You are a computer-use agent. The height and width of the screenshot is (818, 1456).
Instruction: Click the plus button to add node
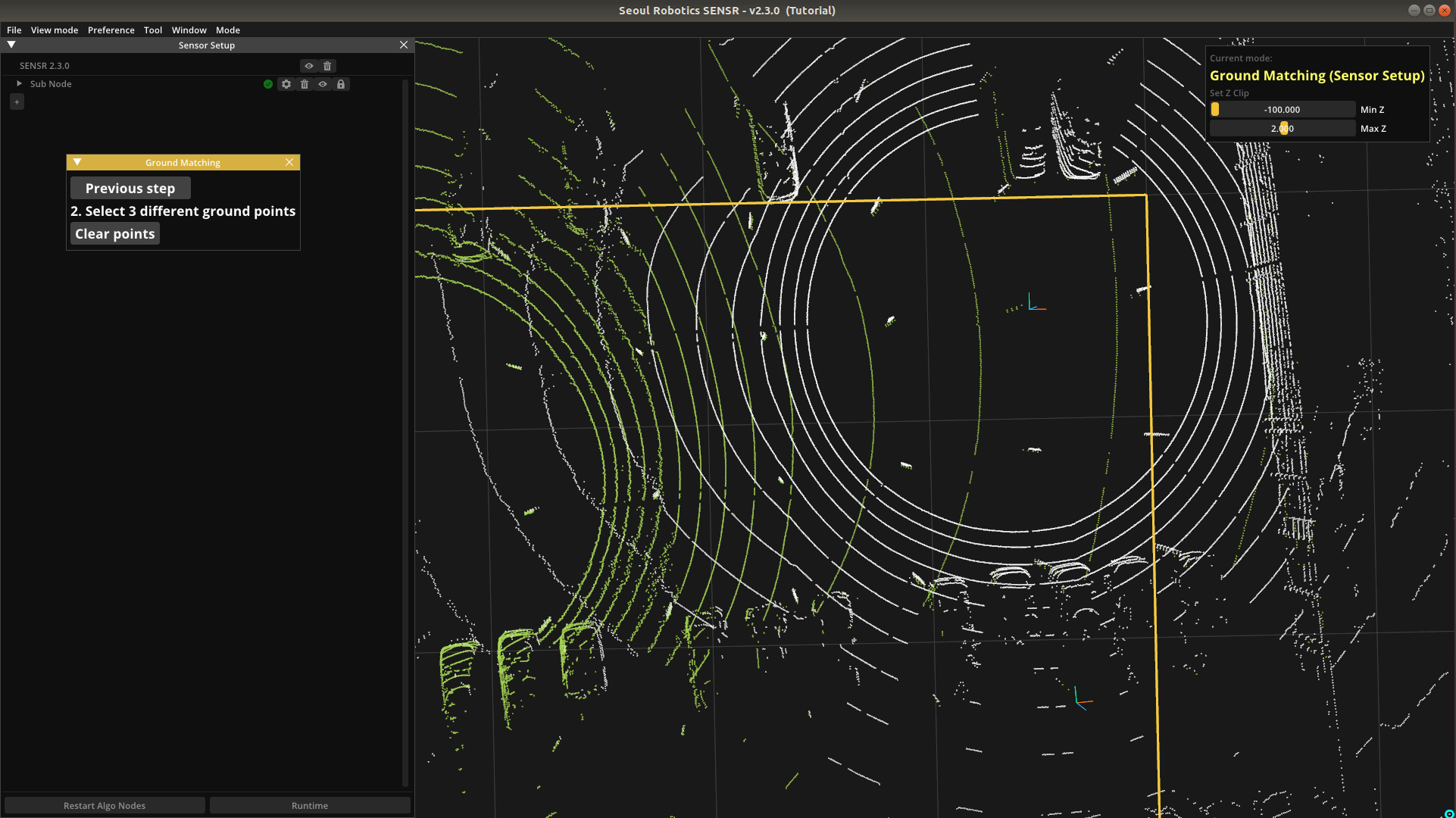click(x=17, y=101)
